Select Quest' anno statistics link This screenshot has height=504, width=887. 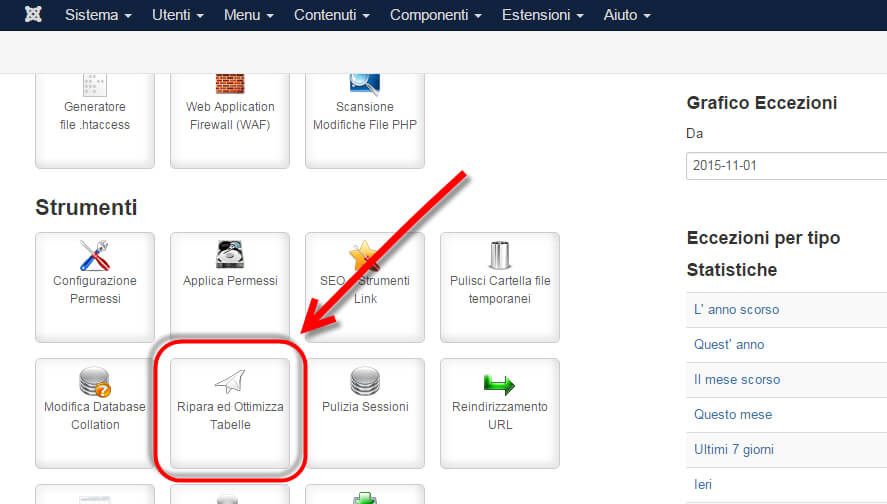click(729, 344)
